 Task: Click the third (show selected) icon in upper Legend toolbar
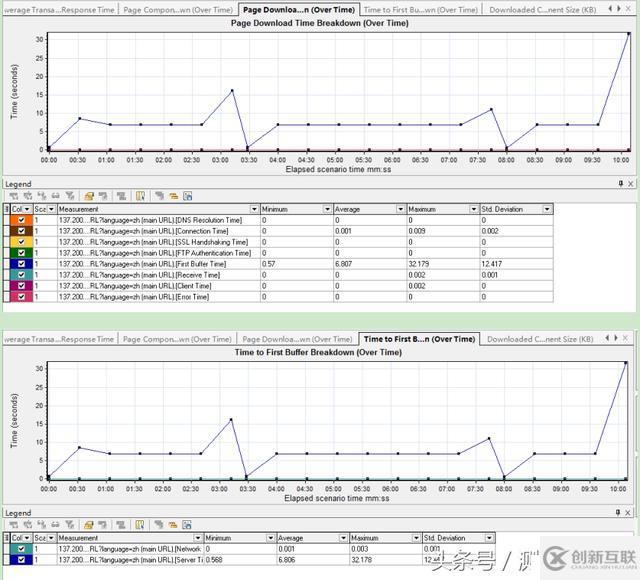click(x=42, y=196)
